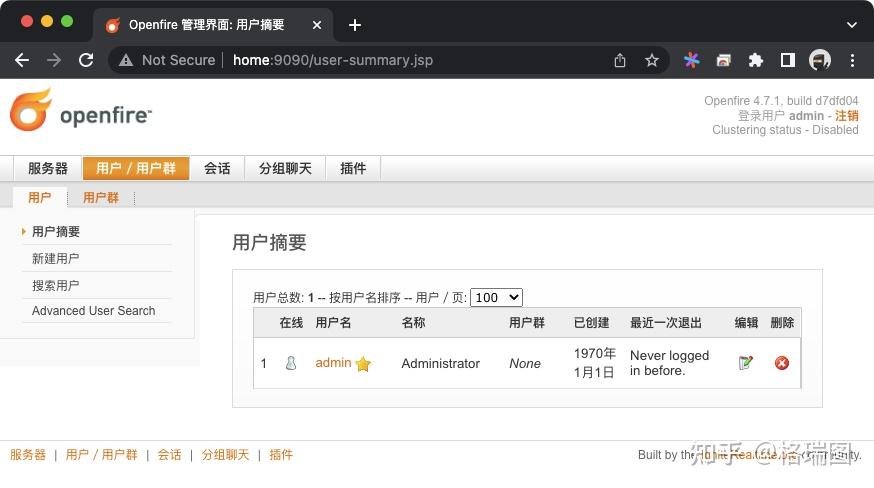Open the users per page dropdown
This screenshot has height=488, width=874.
497,297
